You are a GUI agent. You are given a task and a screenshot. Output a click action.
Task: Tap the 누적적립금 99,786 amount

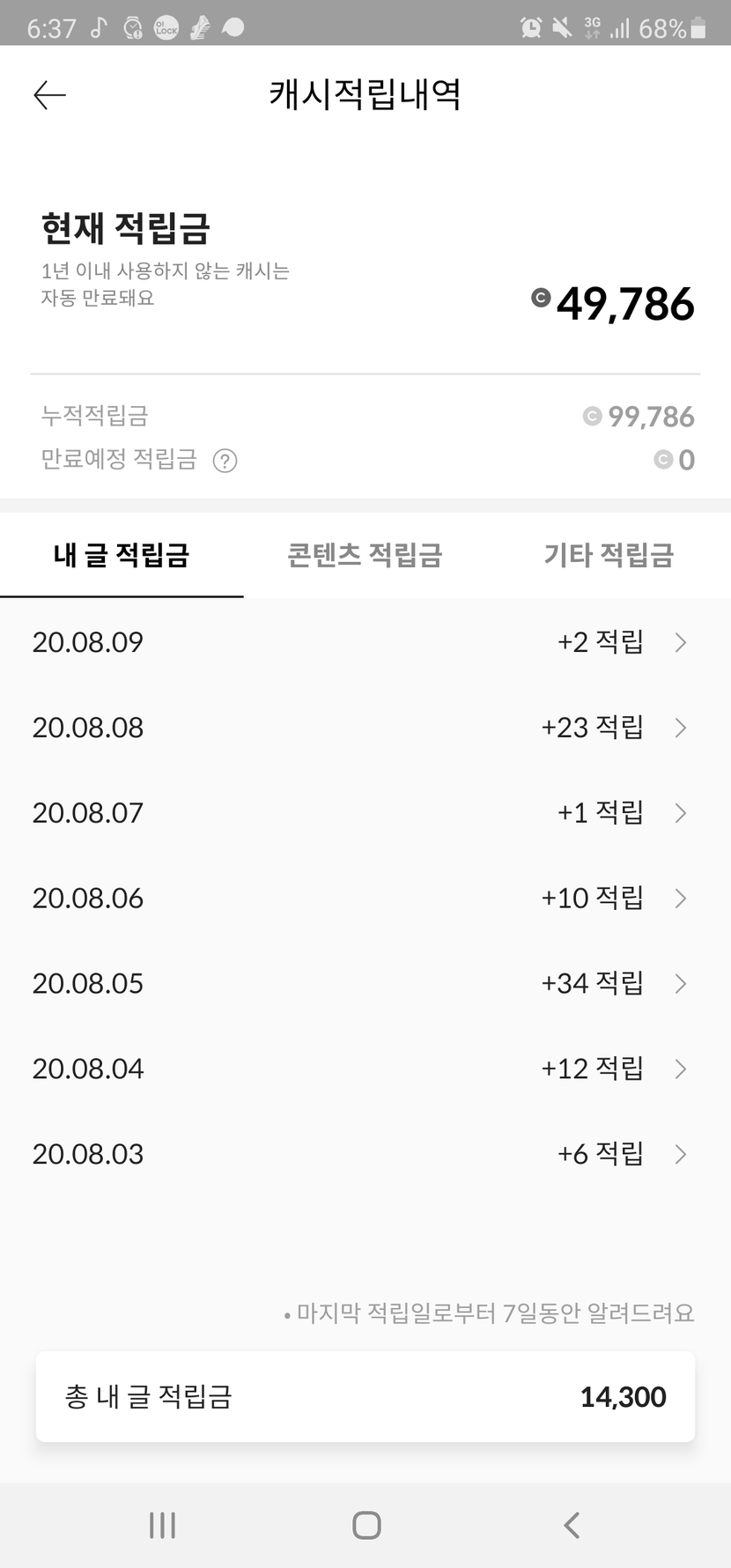650,417
